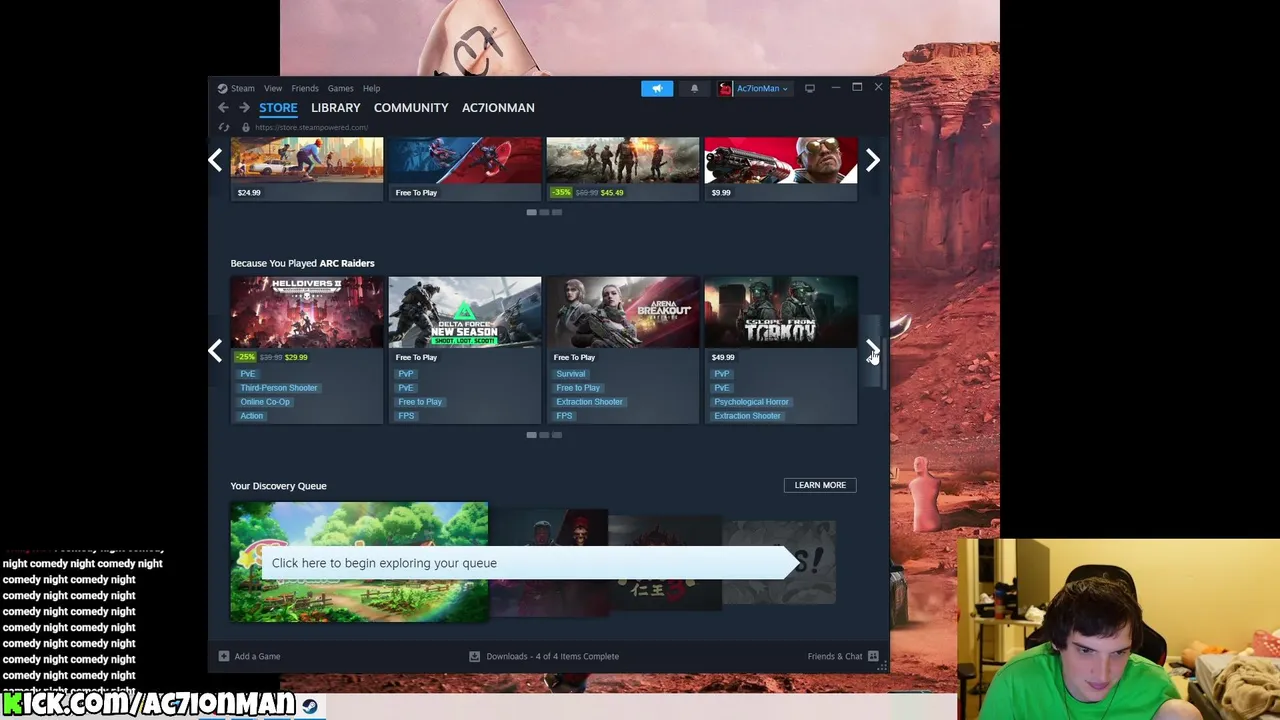1280x720 pixels.
Task: Open the Steam menu
Action: [243, 88]
